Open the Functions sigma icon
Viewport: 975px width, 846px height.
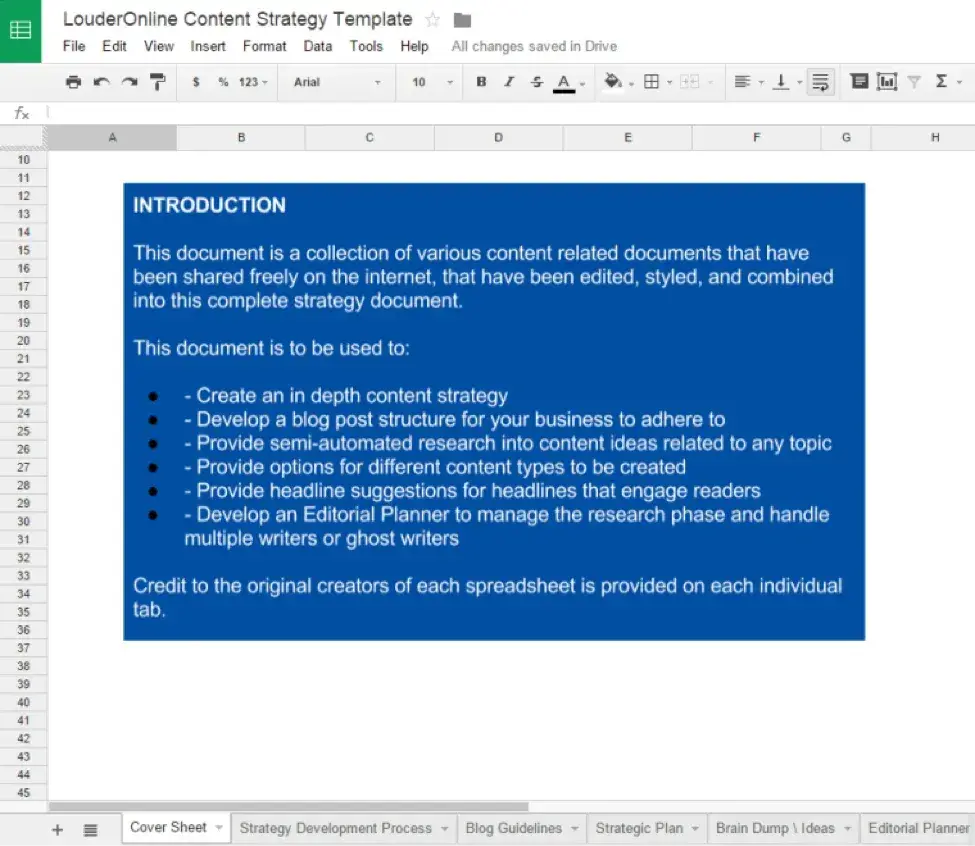[x=941, y=82]
